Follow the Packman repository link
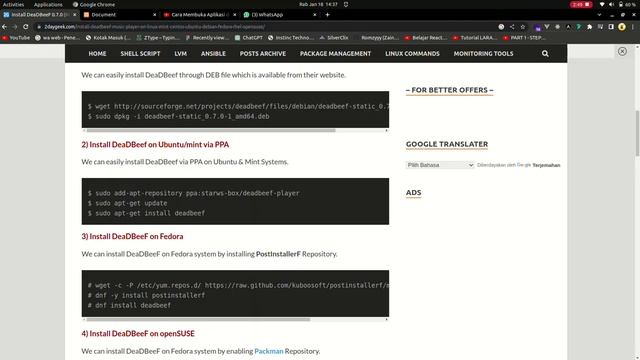 point(269,351)
